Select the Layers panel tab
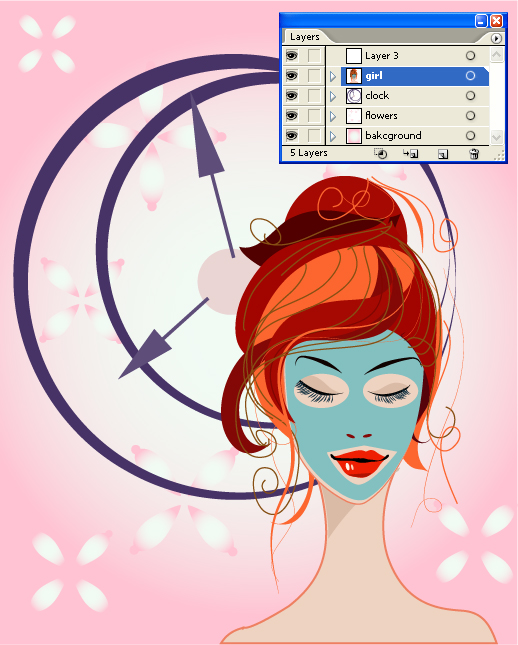The image size is (518, 645). pyautogui.click(x=304, y=37)
